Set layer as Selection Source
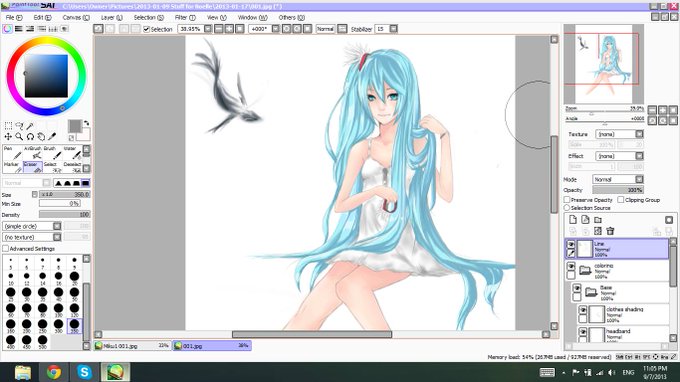Screen dimensions: 680x382 click(x=567, y=208)
